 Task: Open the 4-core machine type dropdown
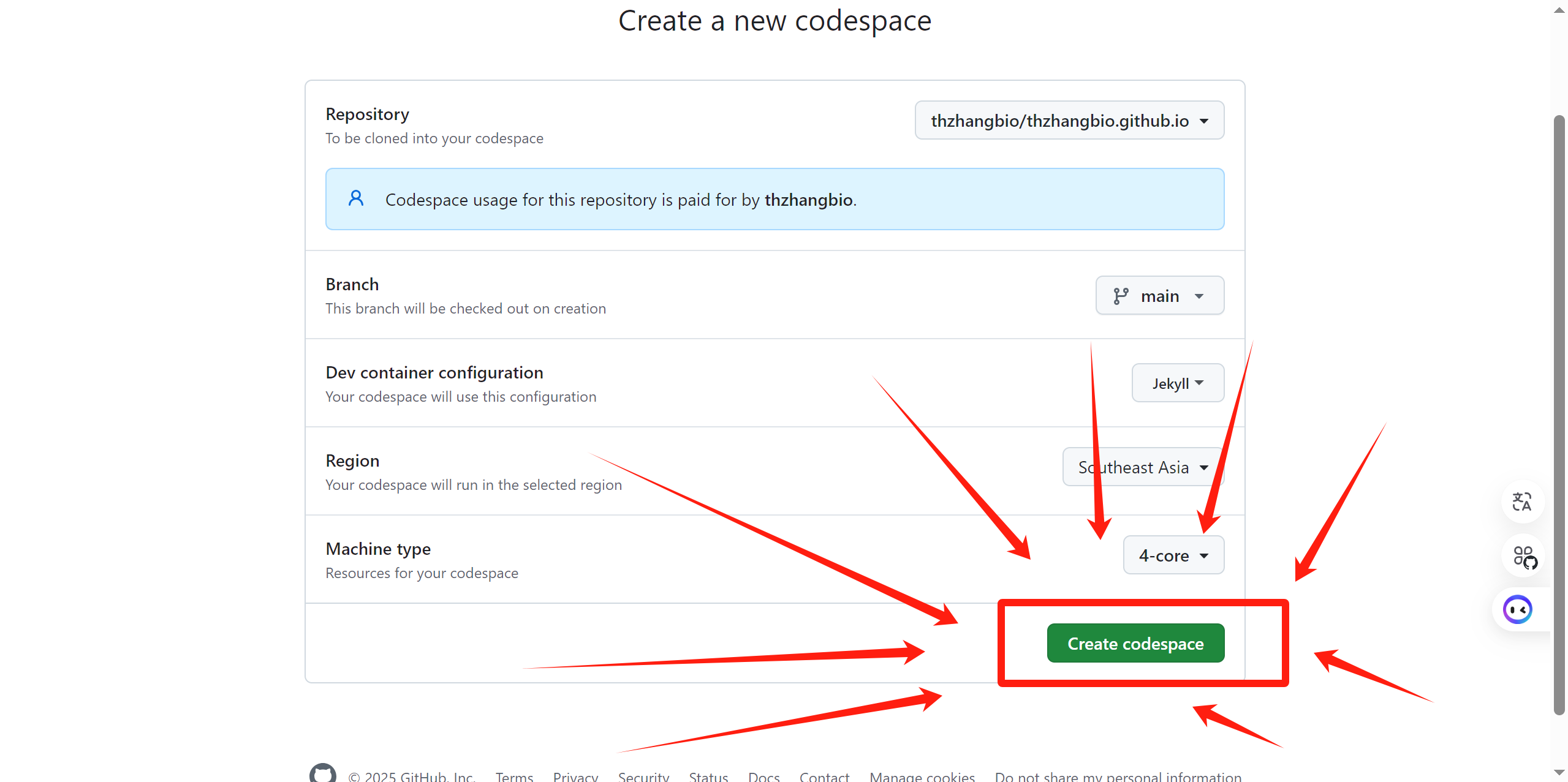[x=1173, y=555]
